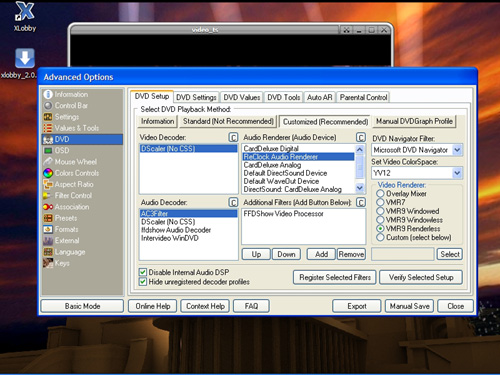
Task: Click the Audio Renderer list scrollbar down arrow
Action: 360,188
